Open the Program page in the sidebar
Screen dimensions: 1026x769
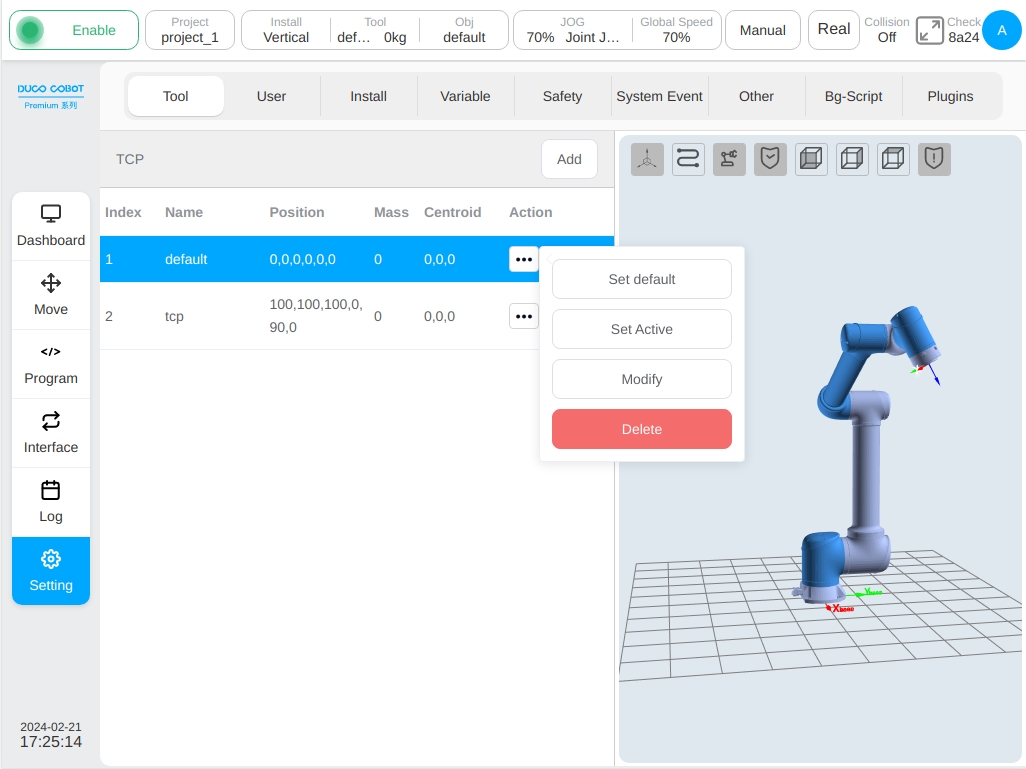(51, 364)
